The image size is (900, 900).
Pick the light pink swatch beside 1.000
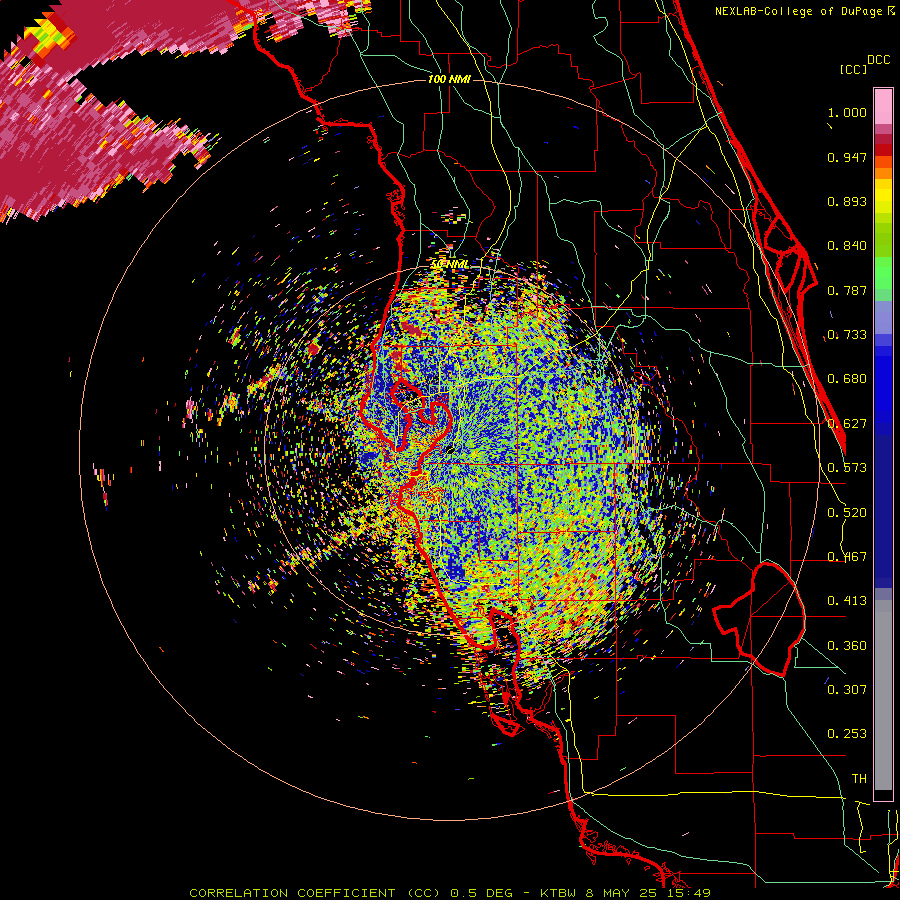(x=883, y=107)
